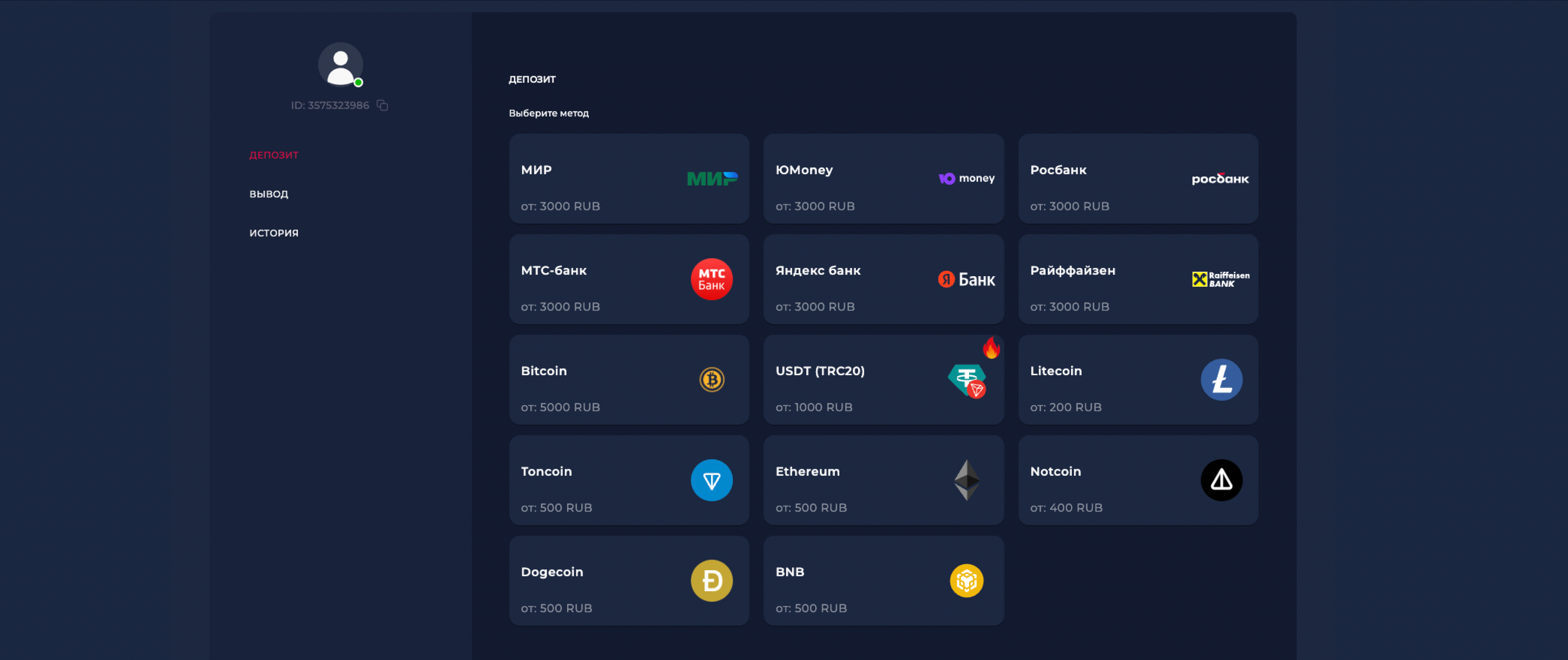Switch to the Вывод sidebar section
The image size is (1568, 660).
(x=268, y=194)
